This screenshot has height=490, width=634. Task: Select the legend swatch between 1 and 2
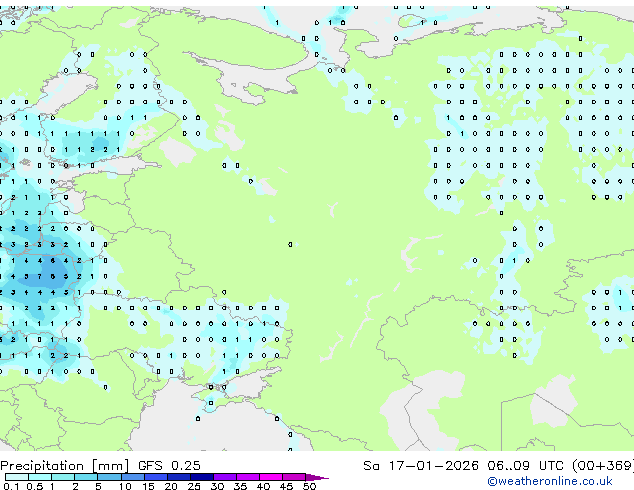click(63, 477)
